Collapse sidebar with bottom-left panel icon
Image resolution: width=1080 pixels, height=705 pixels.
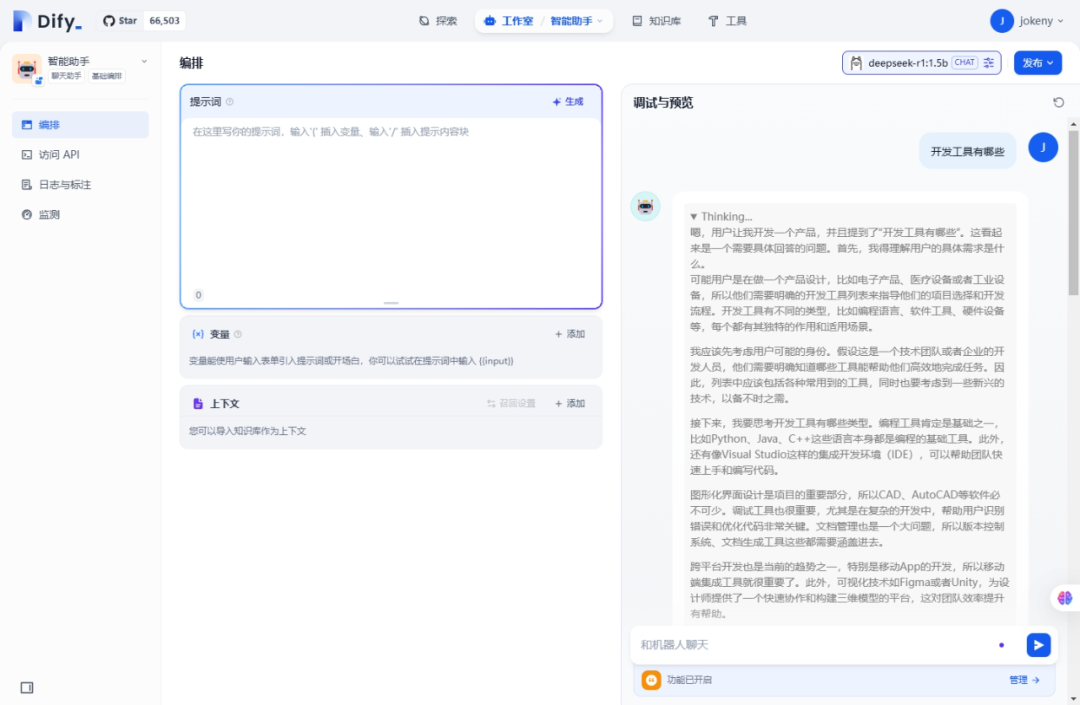click(27, 688)
